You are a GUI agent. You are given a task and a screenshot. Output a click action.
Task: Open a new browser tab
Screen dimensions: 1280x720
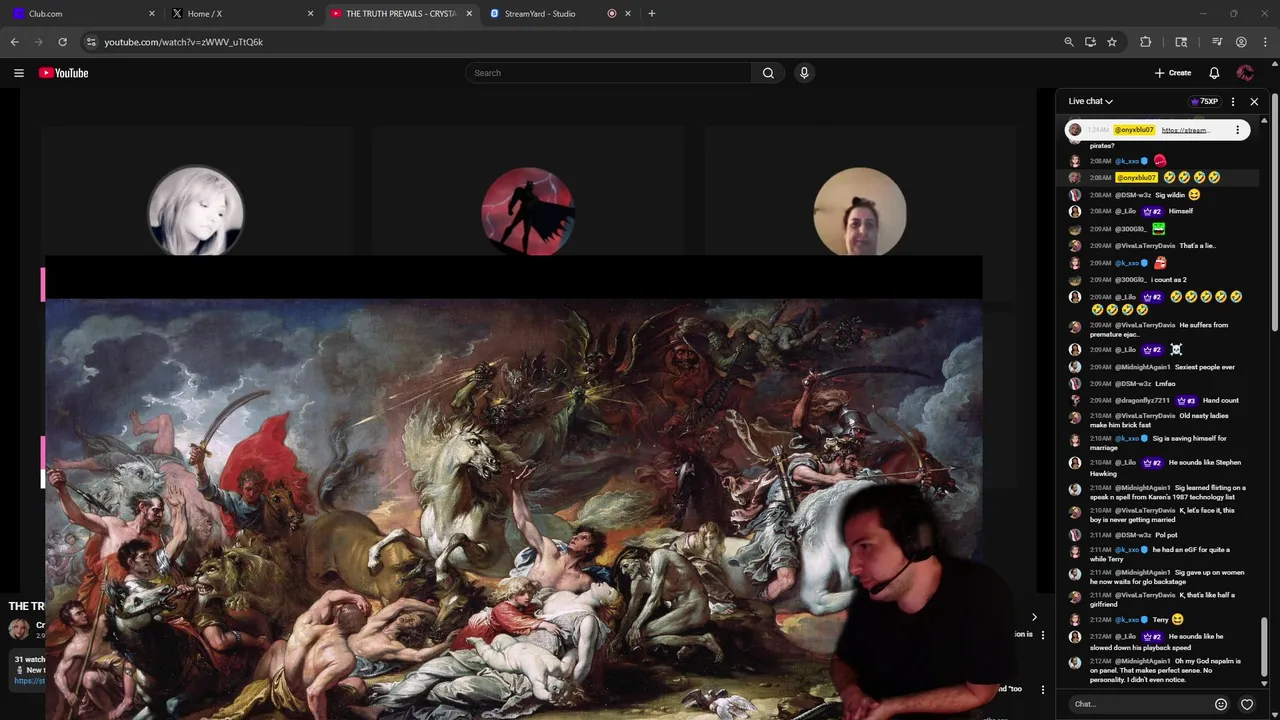coord(651,13)
